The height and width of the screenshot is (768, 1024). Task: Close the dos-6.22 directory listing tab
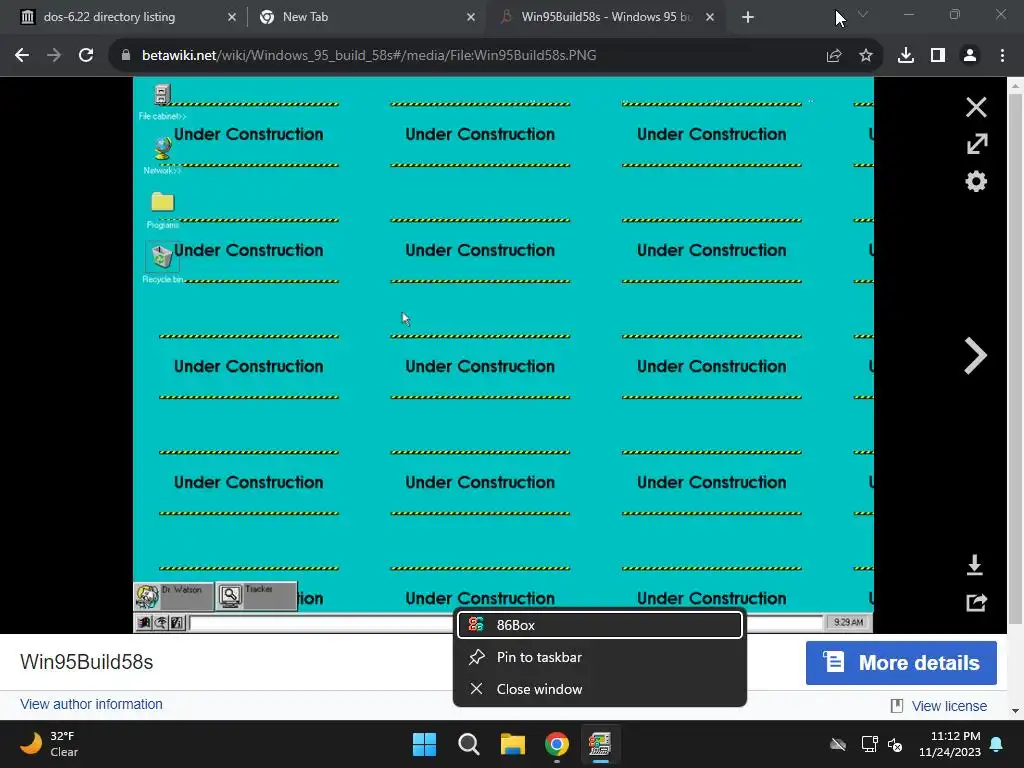tap(232, 18)
